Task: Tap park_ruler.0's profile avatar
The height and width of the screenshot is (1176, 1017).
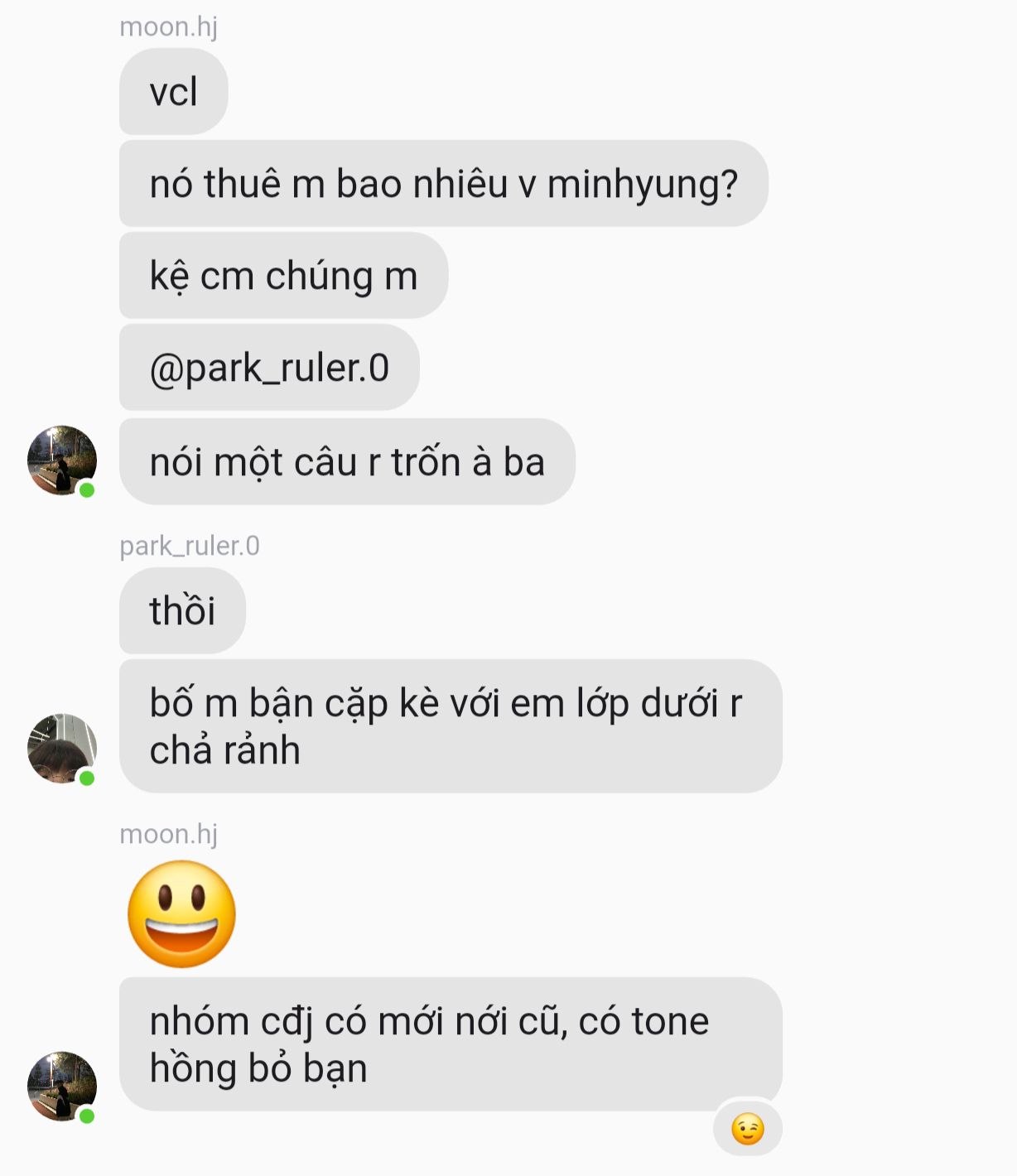Action: click(x=62, y=748)
